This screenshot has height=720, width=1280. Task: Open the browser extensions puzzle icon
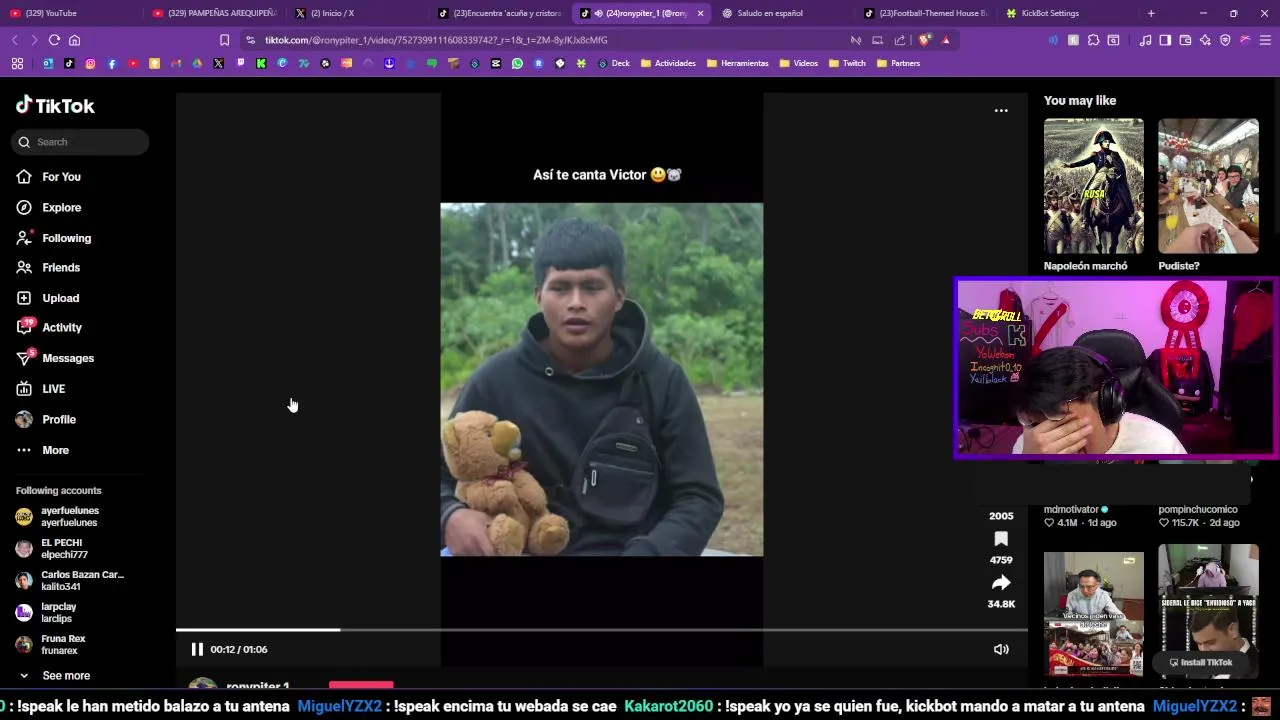1093,40
